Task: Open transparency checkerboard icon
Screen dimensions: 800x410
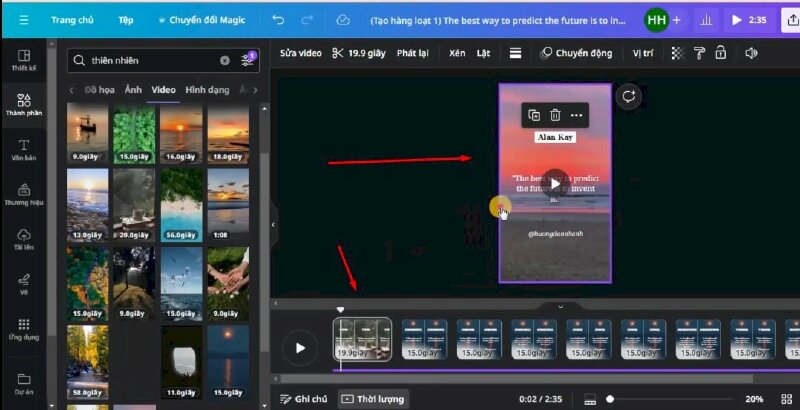Action: pyautogui.click(x=677, y=53)
